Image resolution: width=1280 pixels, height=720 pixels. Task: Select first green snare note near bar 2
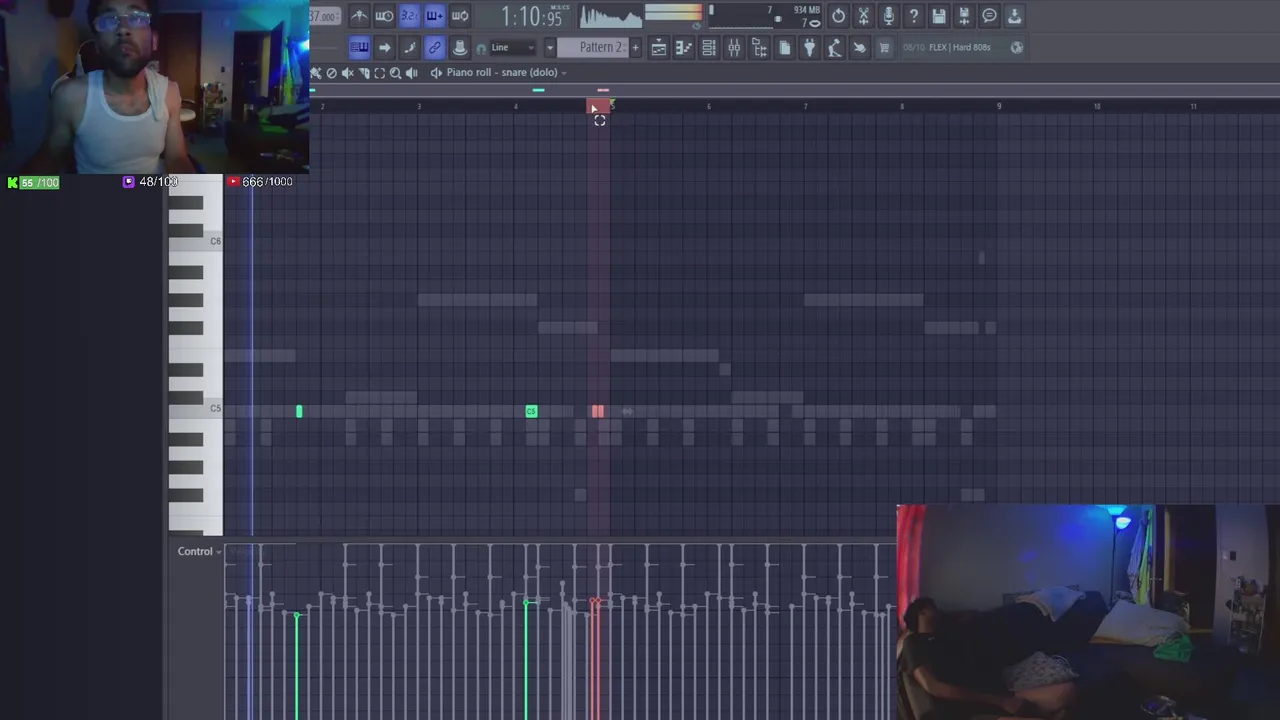click(298, 411)
